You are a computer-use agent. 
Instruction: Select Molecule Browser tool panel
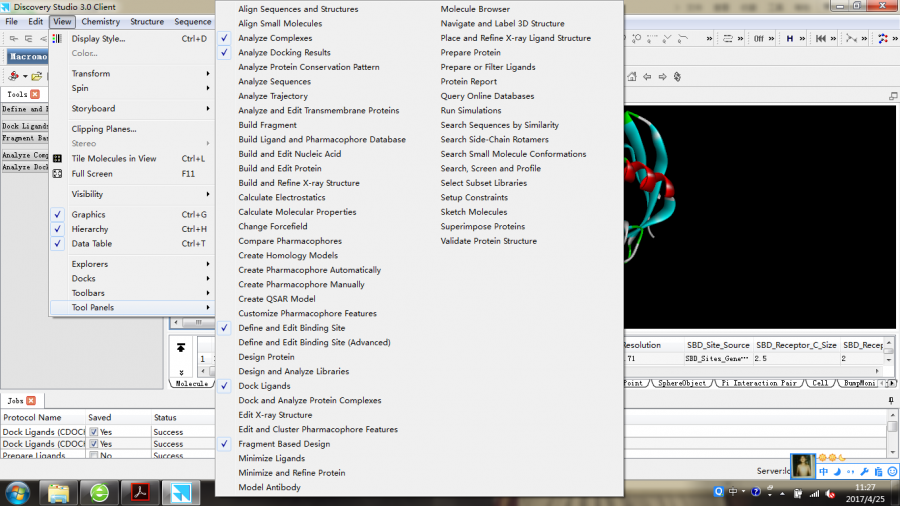[475, 9]
